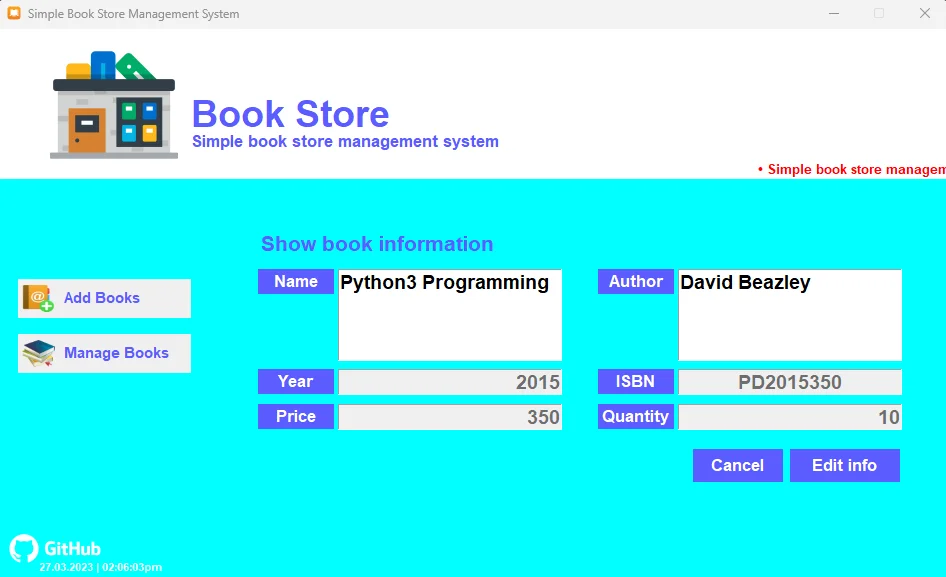
Task: Click the red scrolling marquee text
Action: point(851,170)
